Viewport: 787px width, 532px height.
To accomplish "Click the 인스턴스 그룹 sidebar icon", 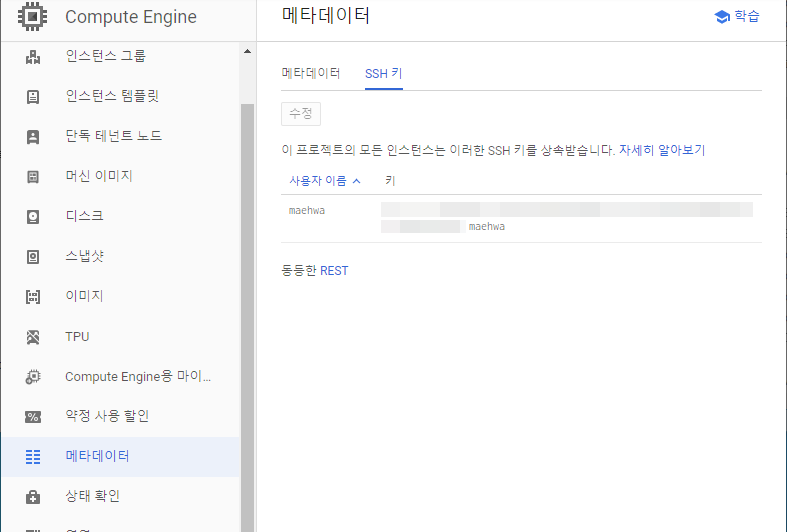I will (33, 57).
